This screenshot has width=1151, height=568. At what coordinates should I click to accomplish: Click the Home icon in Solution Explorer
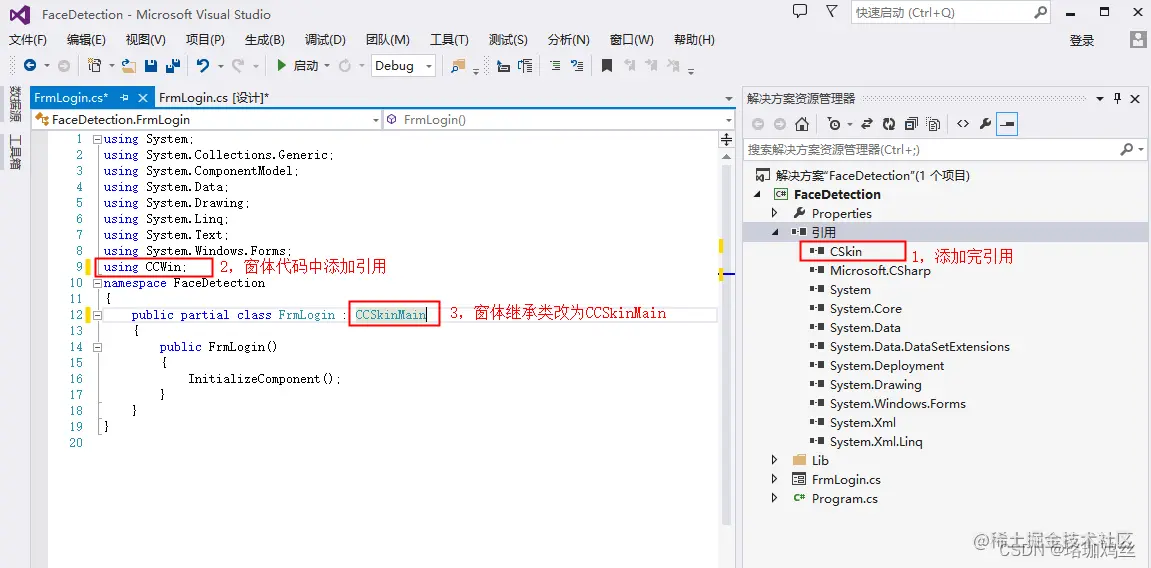pos(802,124)
